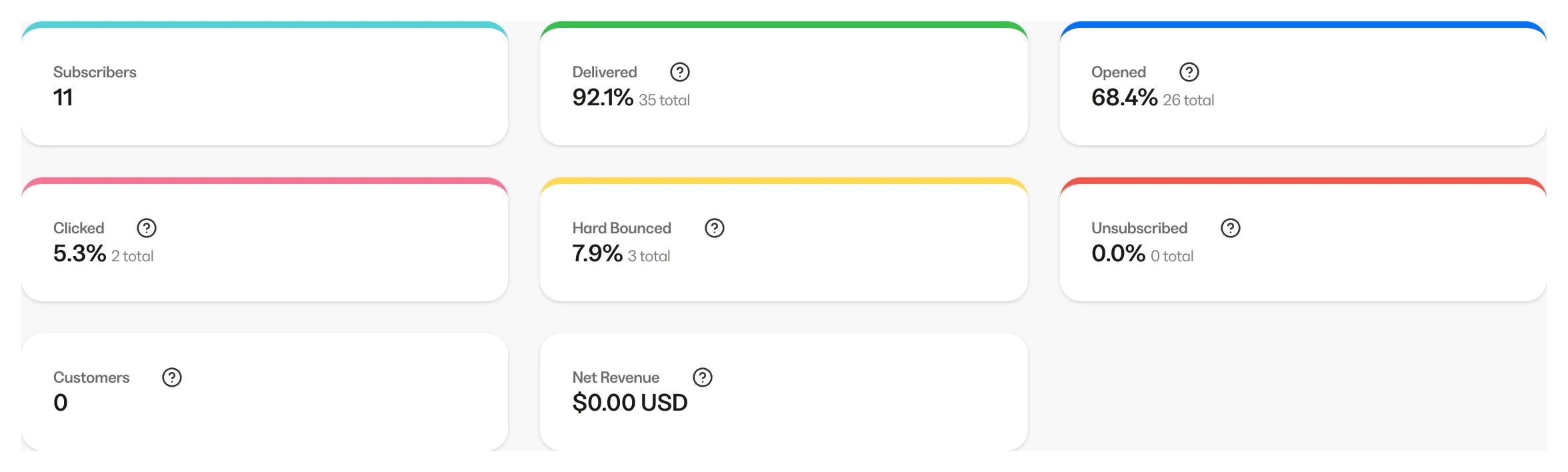1568x472 pixels.
Task: Click the $0.00 USD revenue value
Action: coord(630,403)
